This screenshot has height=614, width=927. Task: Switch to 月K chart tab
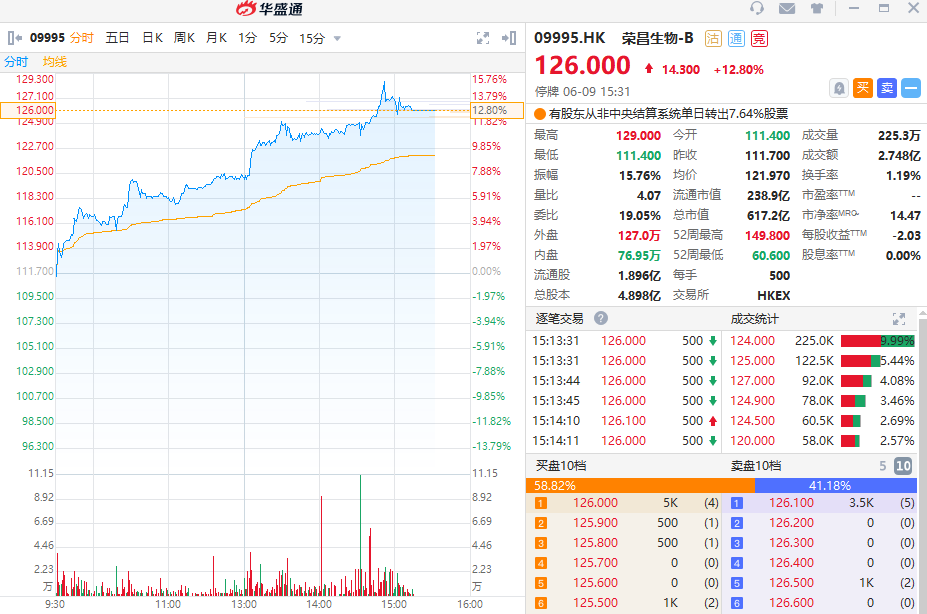(x=216, y=38)
